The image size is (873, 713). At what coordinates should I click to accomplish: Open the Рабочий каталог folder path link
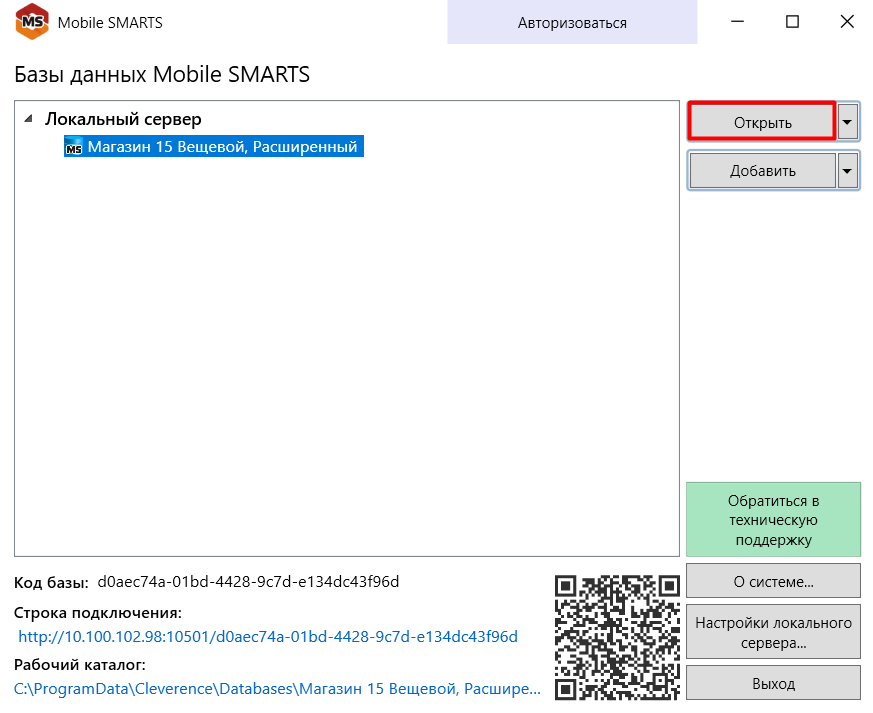[277, 689]
